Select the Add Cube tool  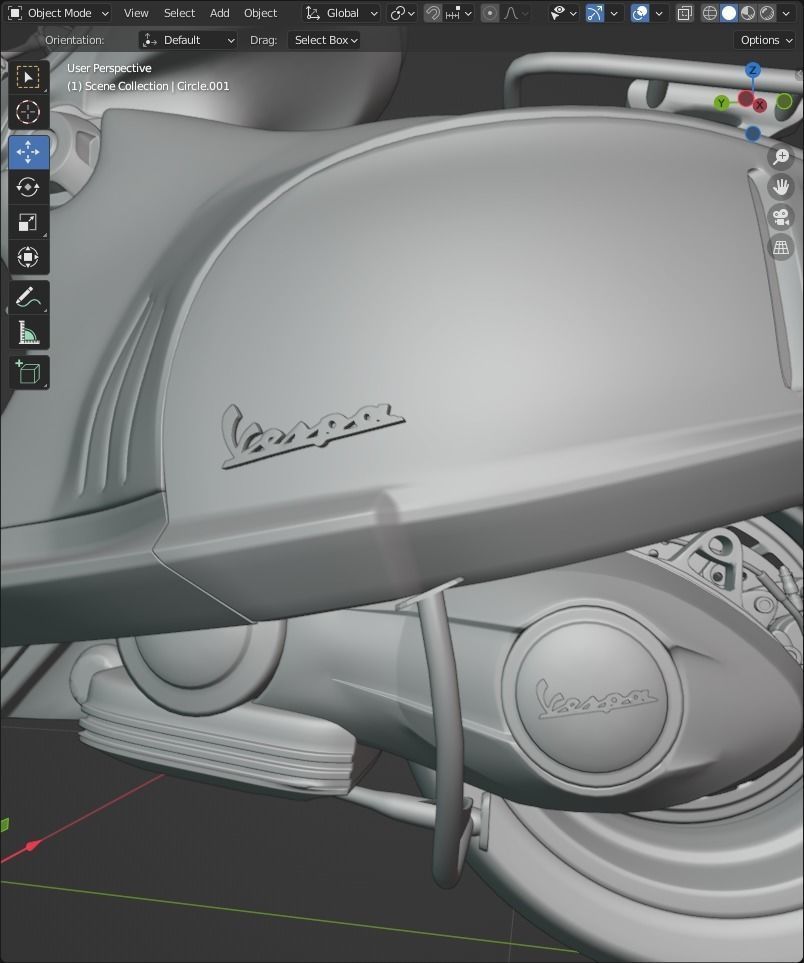point(28,372)
